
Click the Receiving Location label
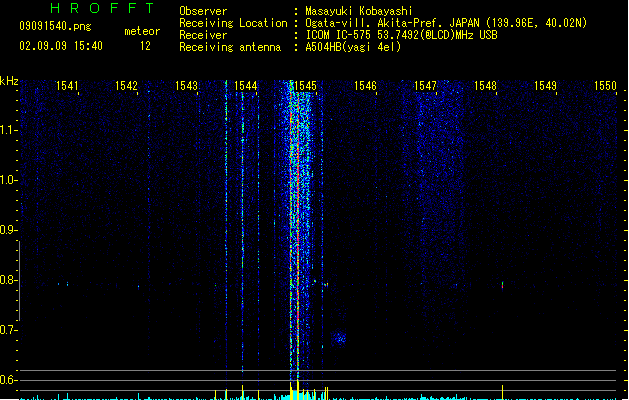(233, 23)
